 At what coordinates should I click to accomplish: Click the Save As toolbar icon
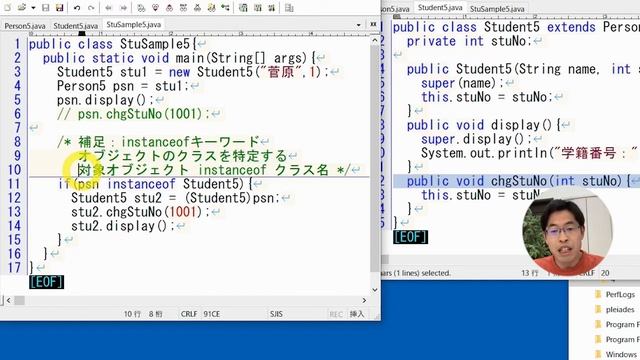pos(60,7)
